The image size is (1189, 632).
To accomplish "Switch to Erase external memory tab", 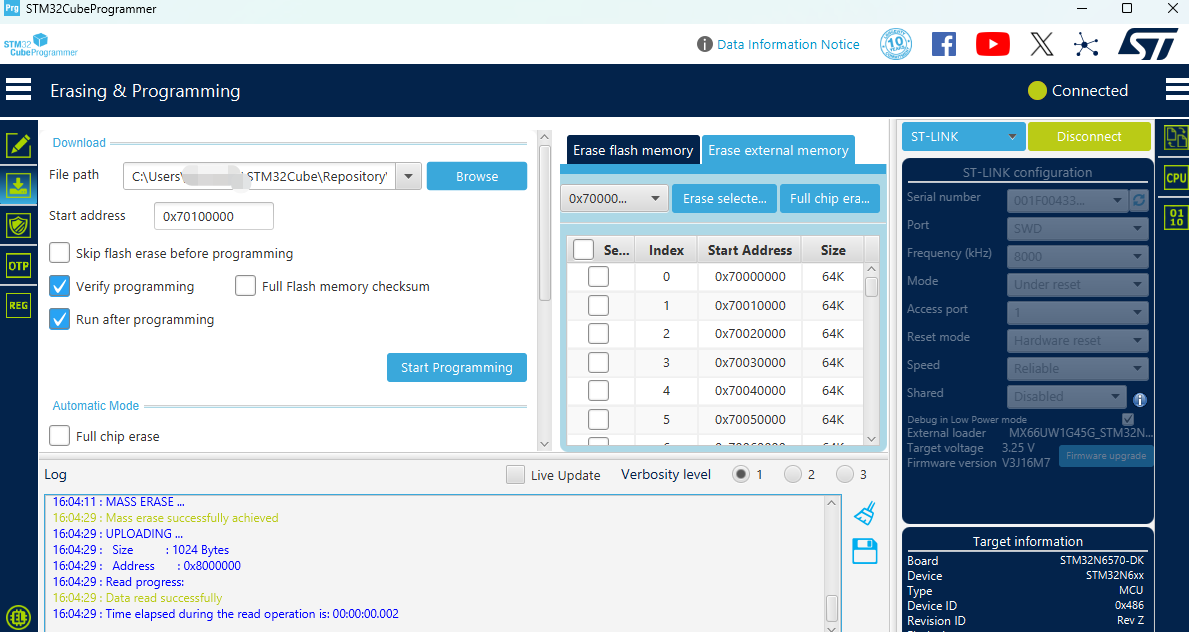I will [x=778, y=150].
